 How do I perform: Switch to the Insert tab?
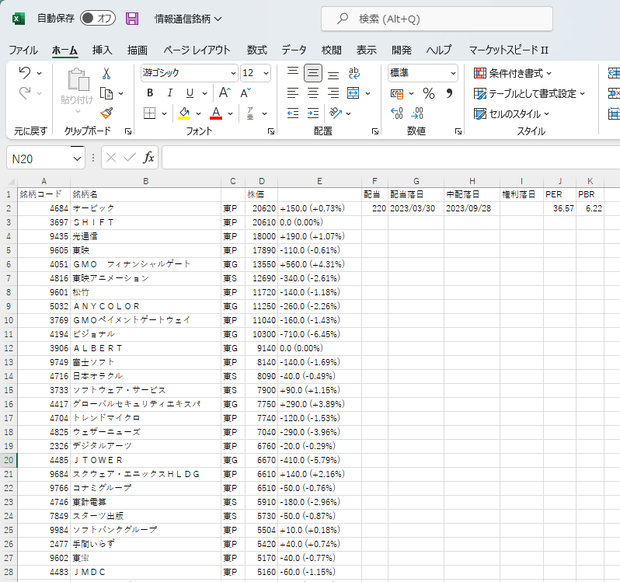(102, 50)
